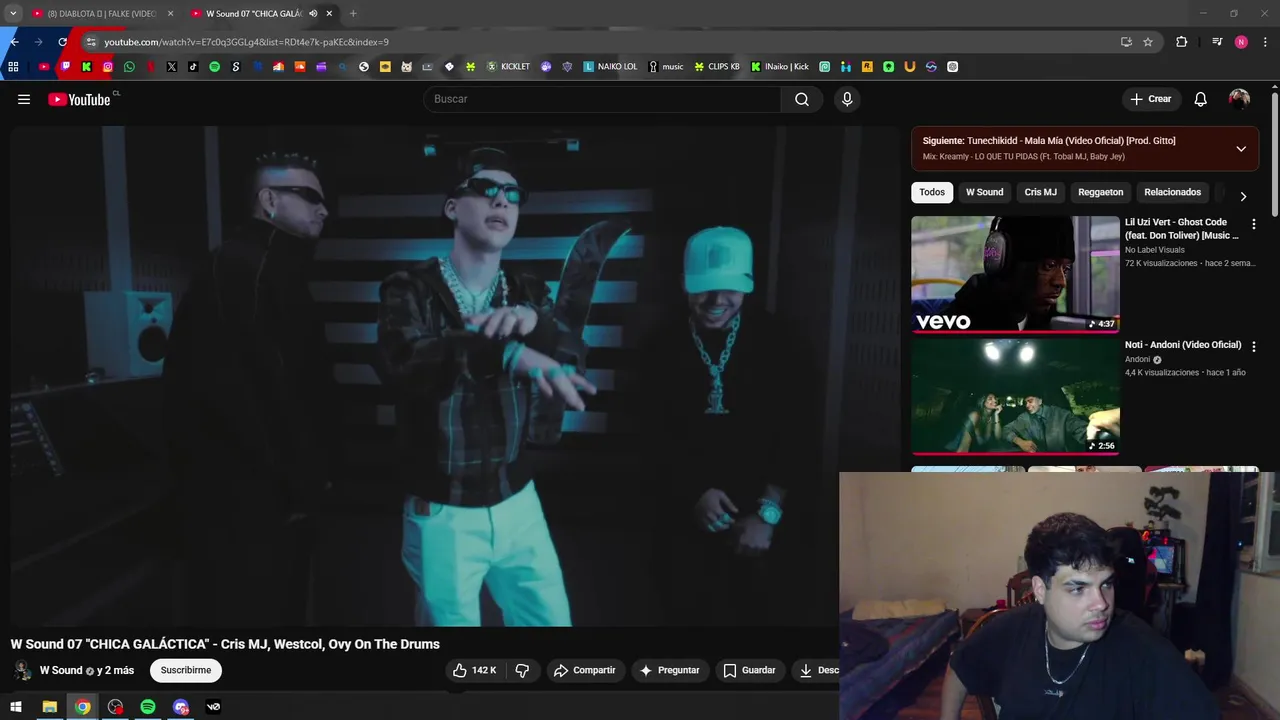The height and width of the screenshot is (720, 1280).
Task: Reload the page
Action: (x=62, y=42)
